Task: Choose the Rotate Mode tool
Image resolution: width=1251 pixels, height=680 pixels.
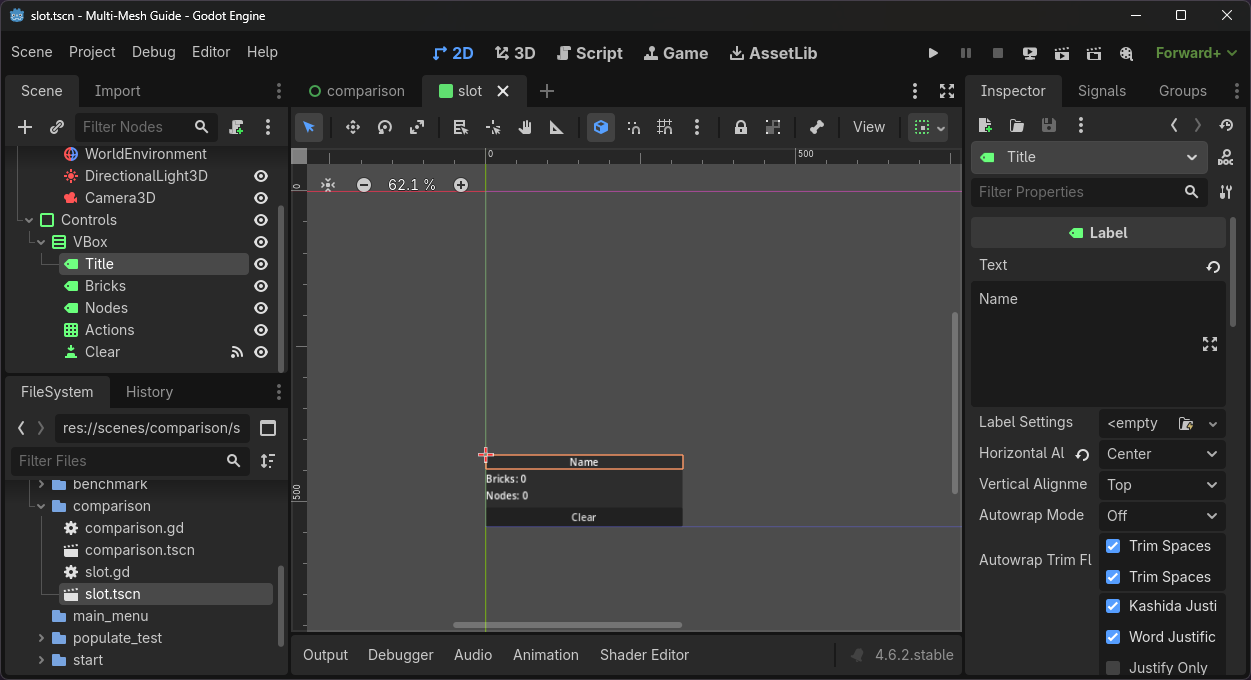Action: [385, 127]
